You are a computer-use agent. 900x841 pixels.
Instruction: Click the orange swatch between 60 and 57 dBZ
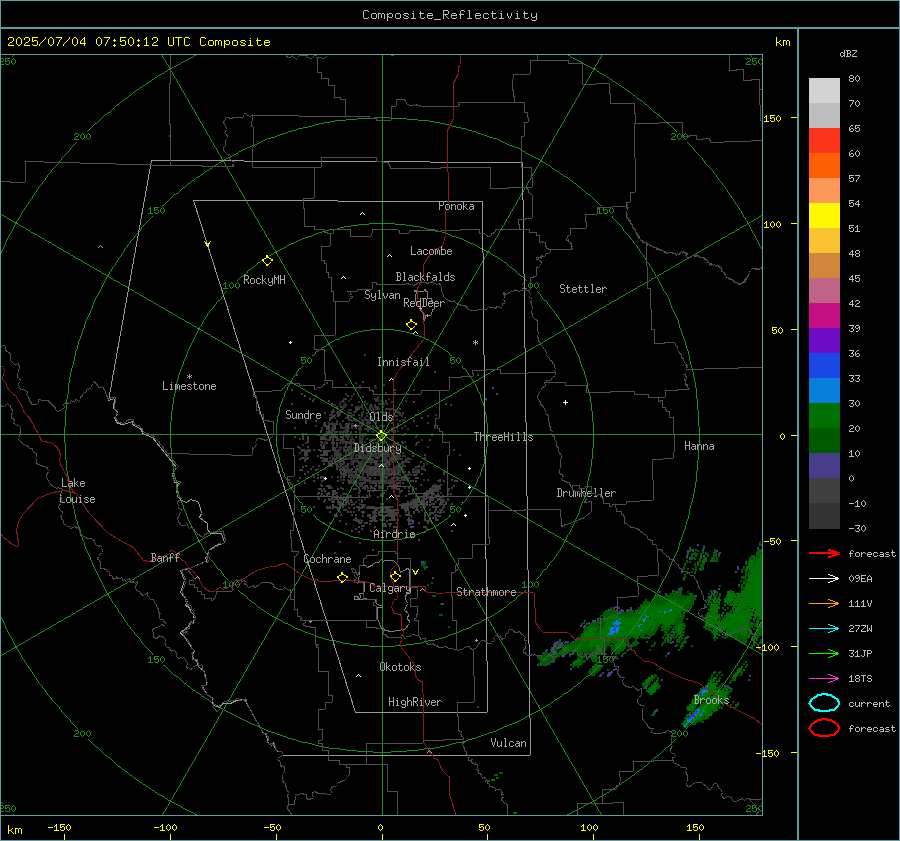coord(824,166)
